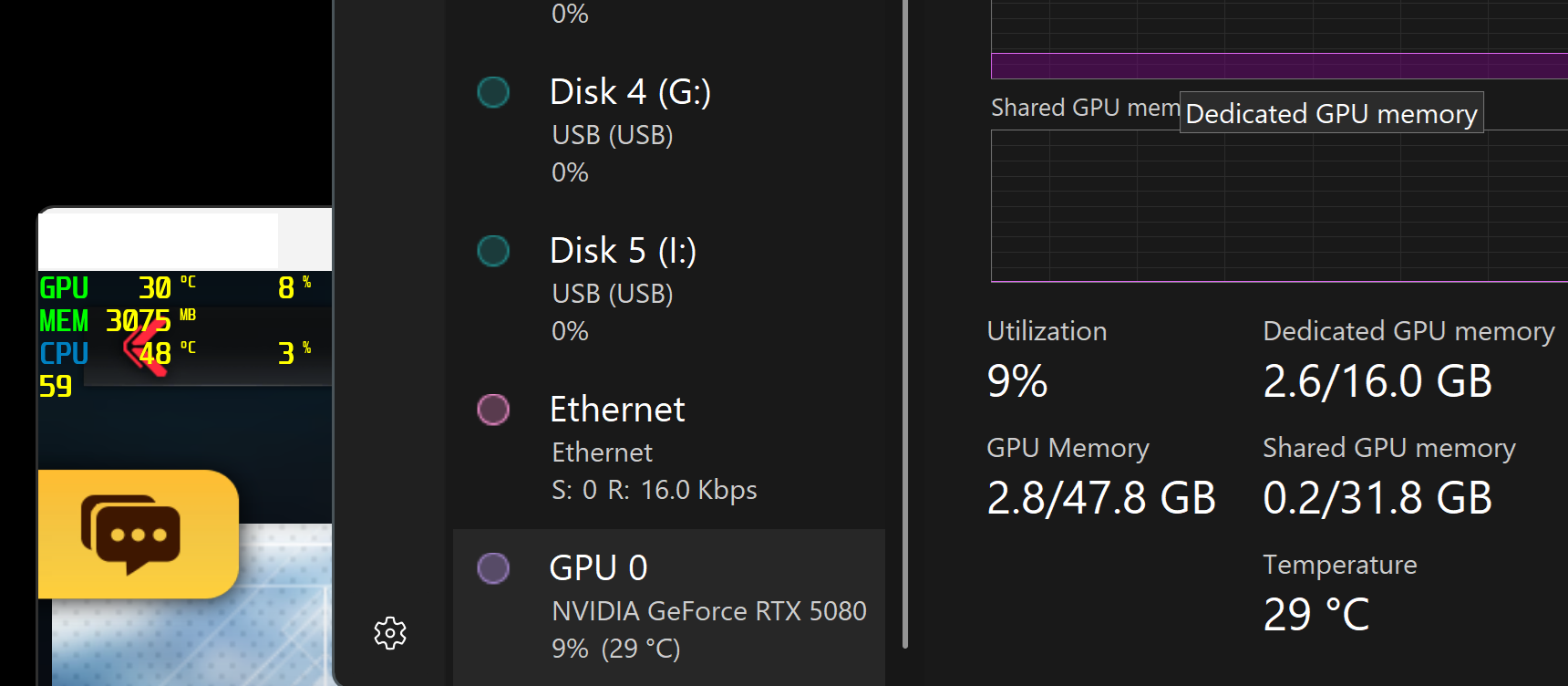Click the 2.8/47.8 GB GPU Memory value
Image resolution: width=1568 pixels, height=686 pixels.
pyautogui.click(x=1100, y=498)
